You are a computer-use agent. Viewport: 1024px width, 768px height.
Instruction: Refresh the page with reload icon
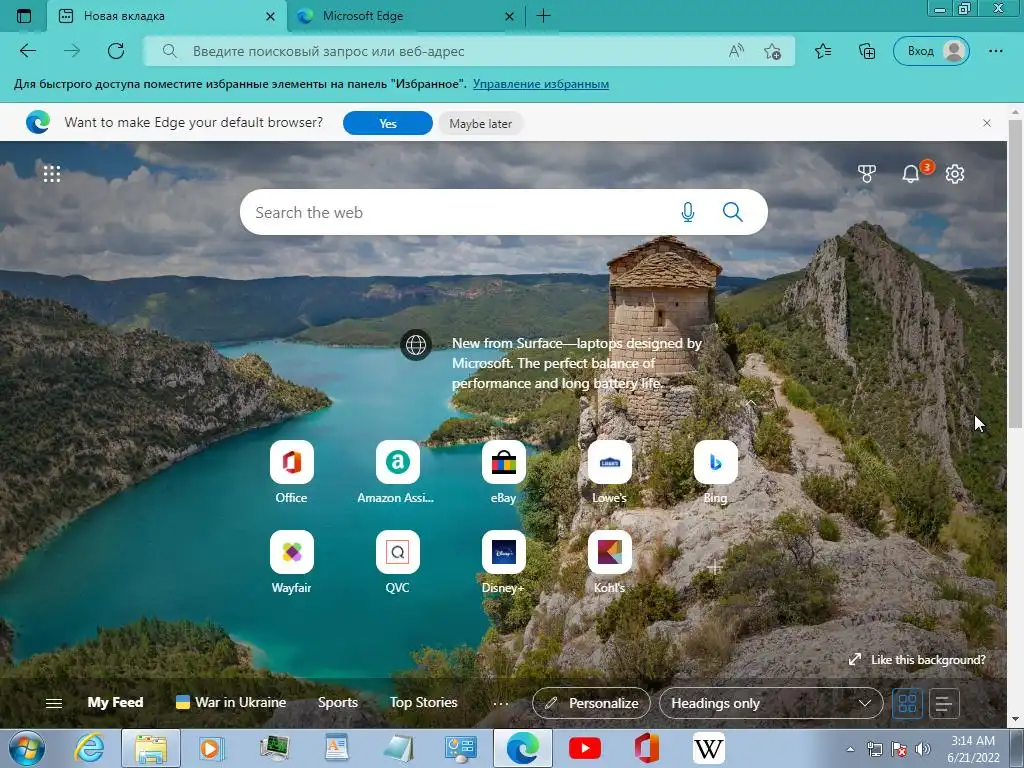coord(116,51)
